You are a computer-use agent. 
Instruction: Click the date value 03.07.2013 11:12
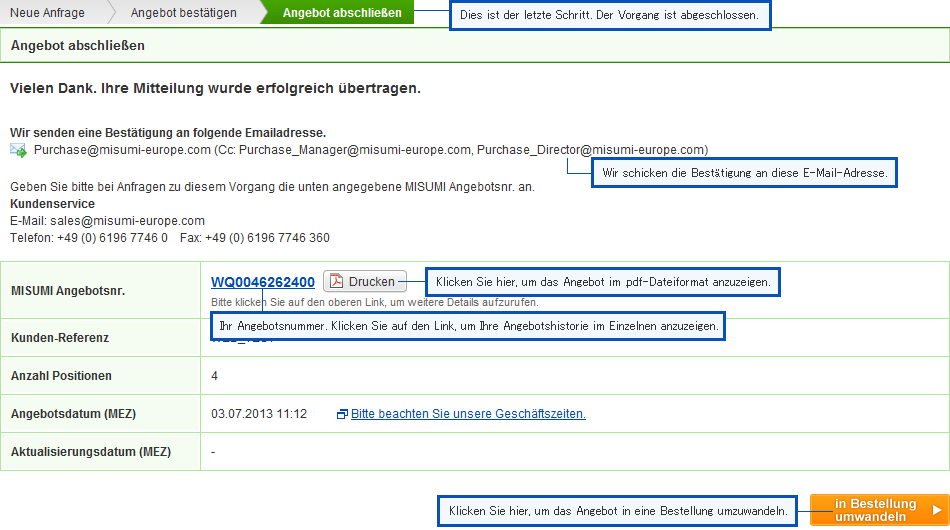(x=259, y=414)
